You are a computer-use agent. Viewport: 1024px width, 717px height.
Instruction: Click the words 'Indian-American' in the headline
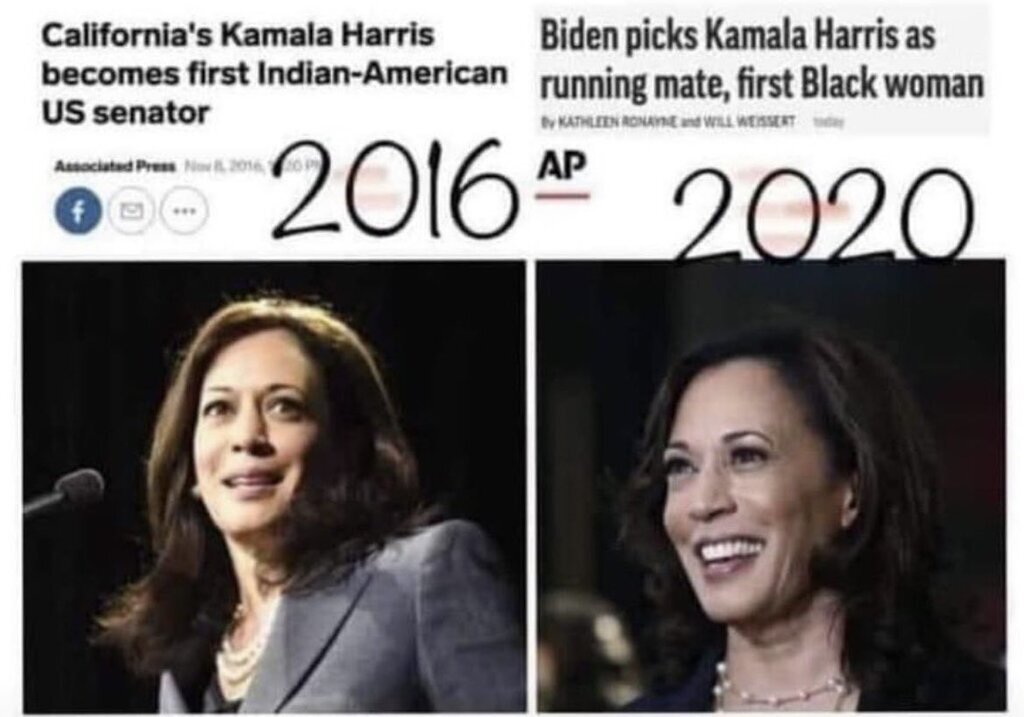click(x=383, y=74)
